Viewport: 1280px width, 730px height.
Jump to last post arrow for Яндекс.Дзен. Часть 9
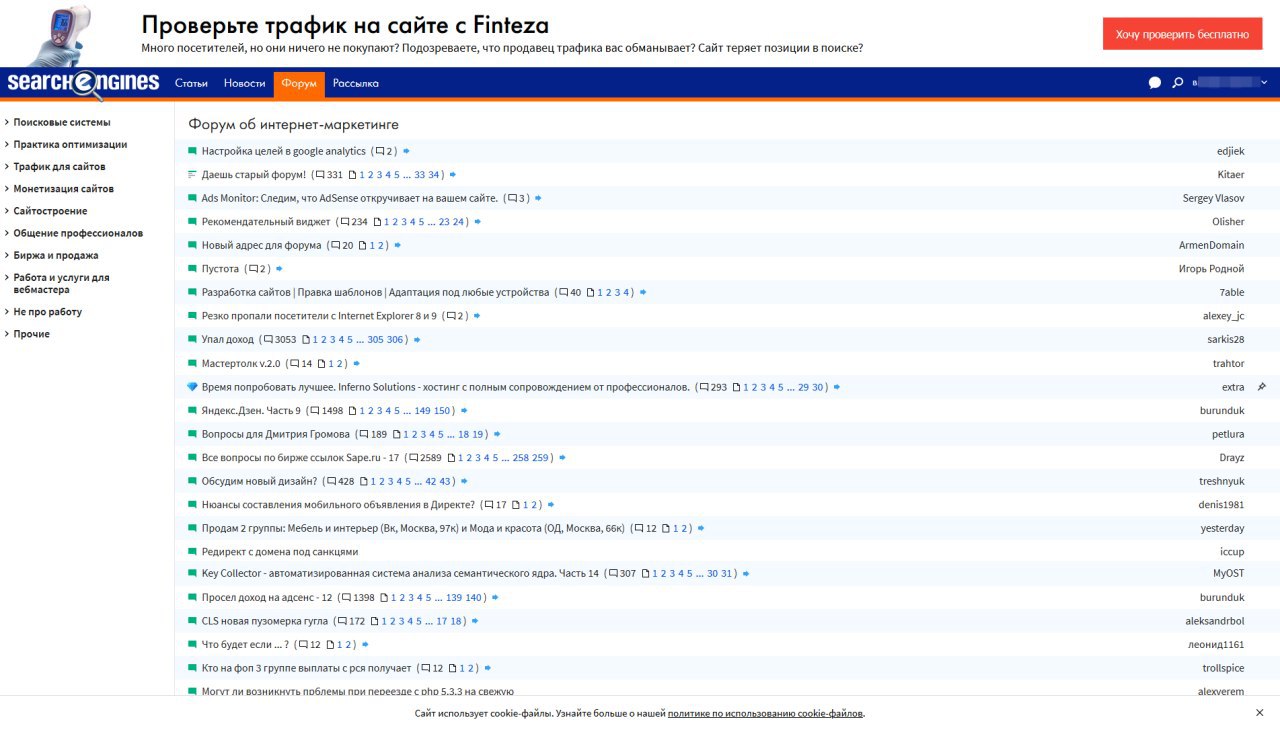tap(464, 411)
